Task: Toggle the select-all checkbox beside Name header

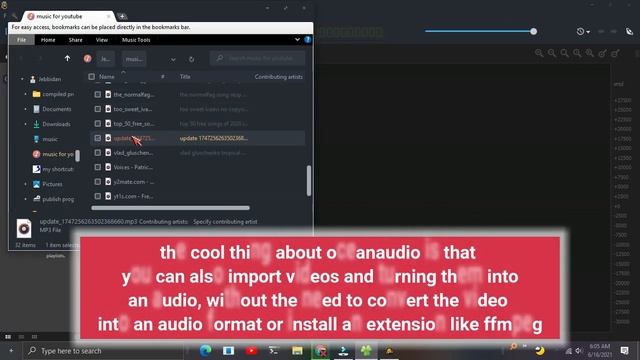Action: [x=91, y=77]
